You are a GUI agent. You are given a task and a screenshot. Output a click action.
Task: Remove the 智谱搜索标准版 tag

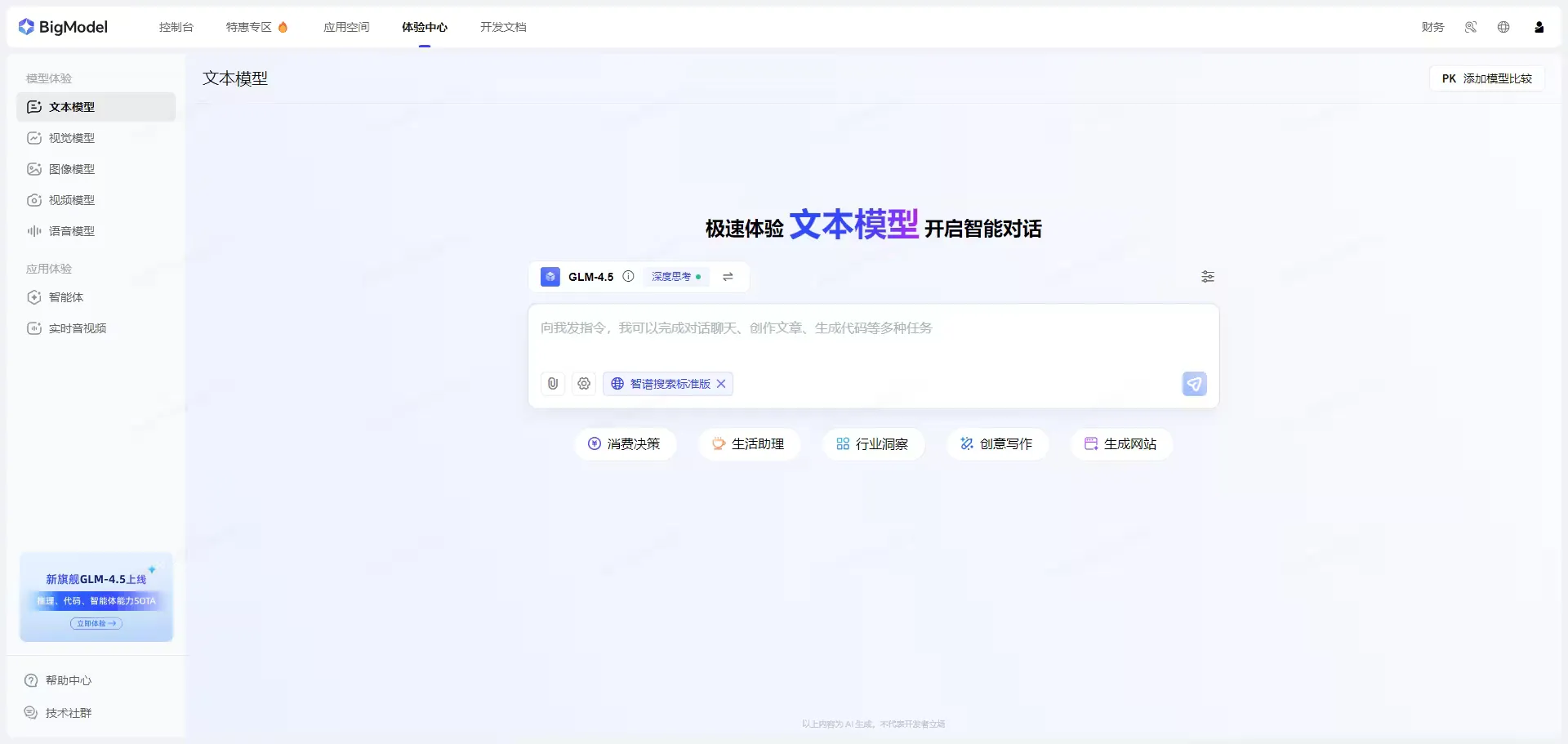click(x=721, y=384)
